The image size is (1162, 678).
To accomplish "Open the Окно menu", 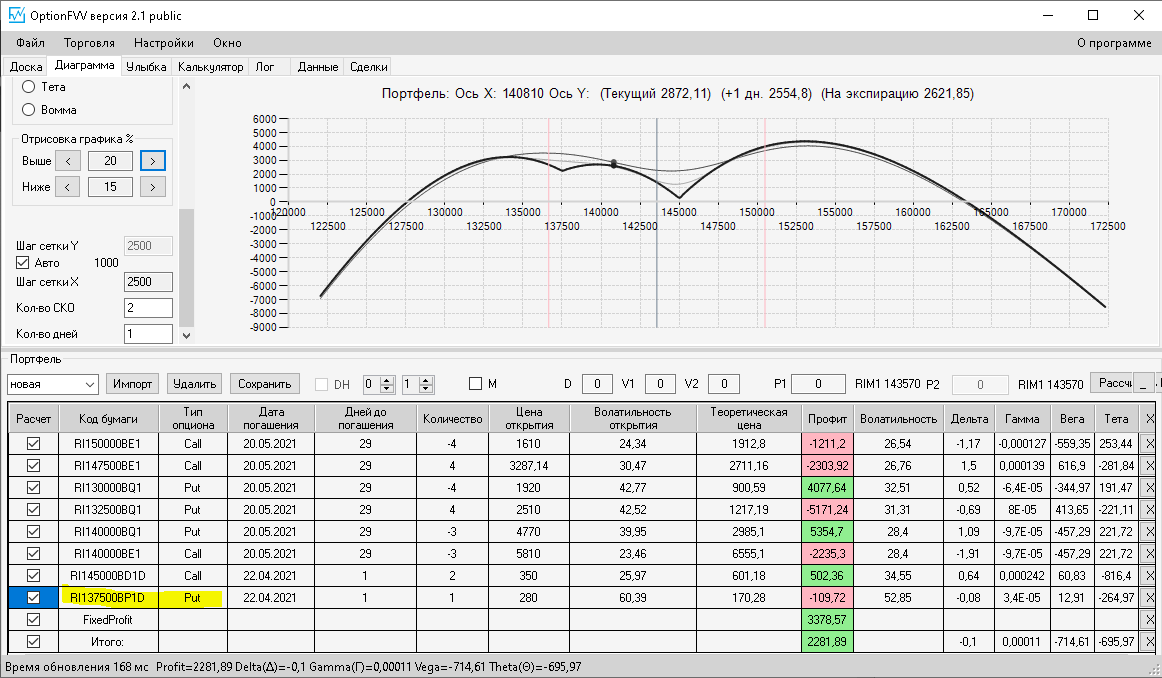I will pos(228,43).
